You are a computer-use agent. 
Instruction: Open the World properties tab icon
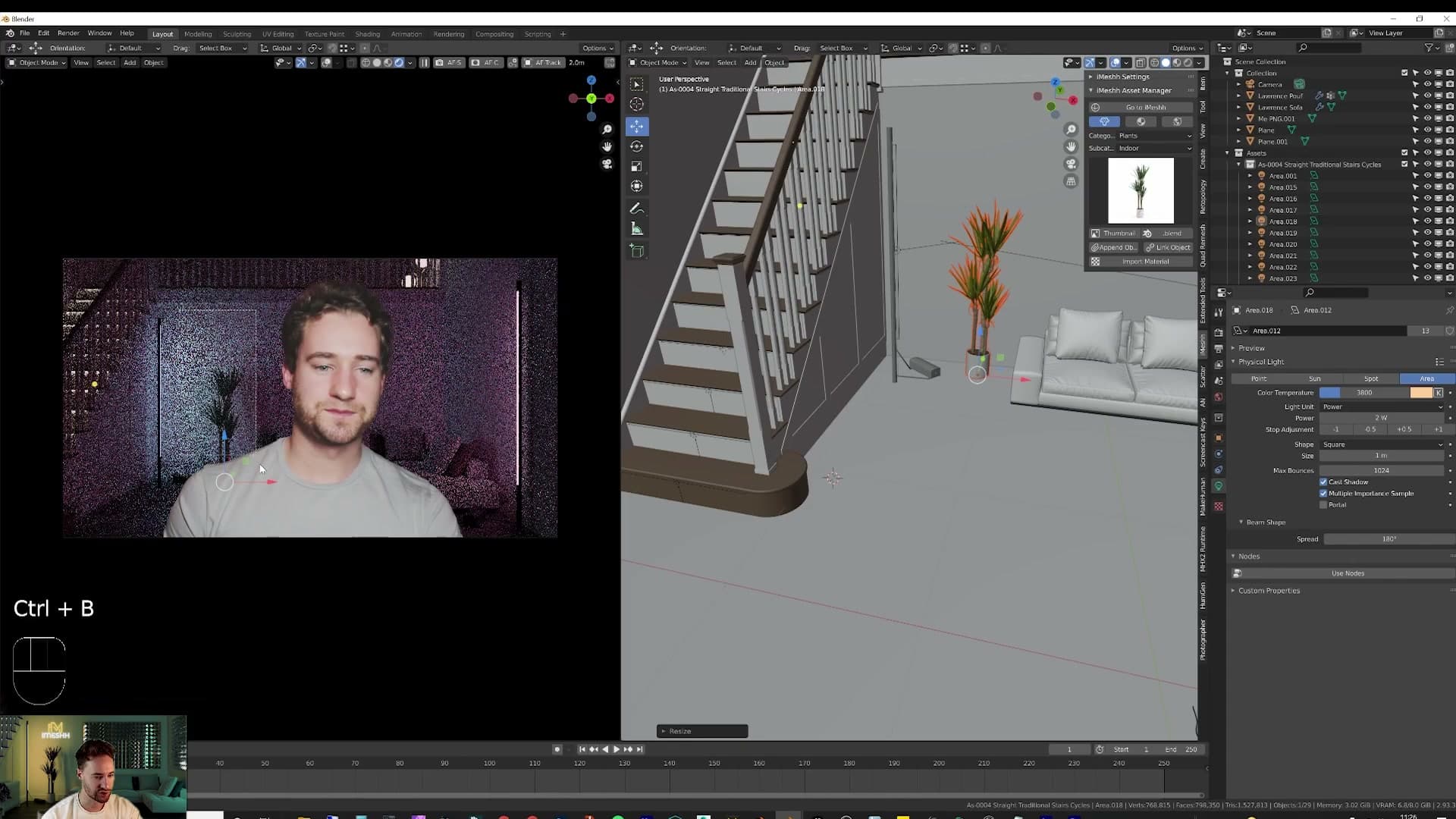(x=1219, y=397)
